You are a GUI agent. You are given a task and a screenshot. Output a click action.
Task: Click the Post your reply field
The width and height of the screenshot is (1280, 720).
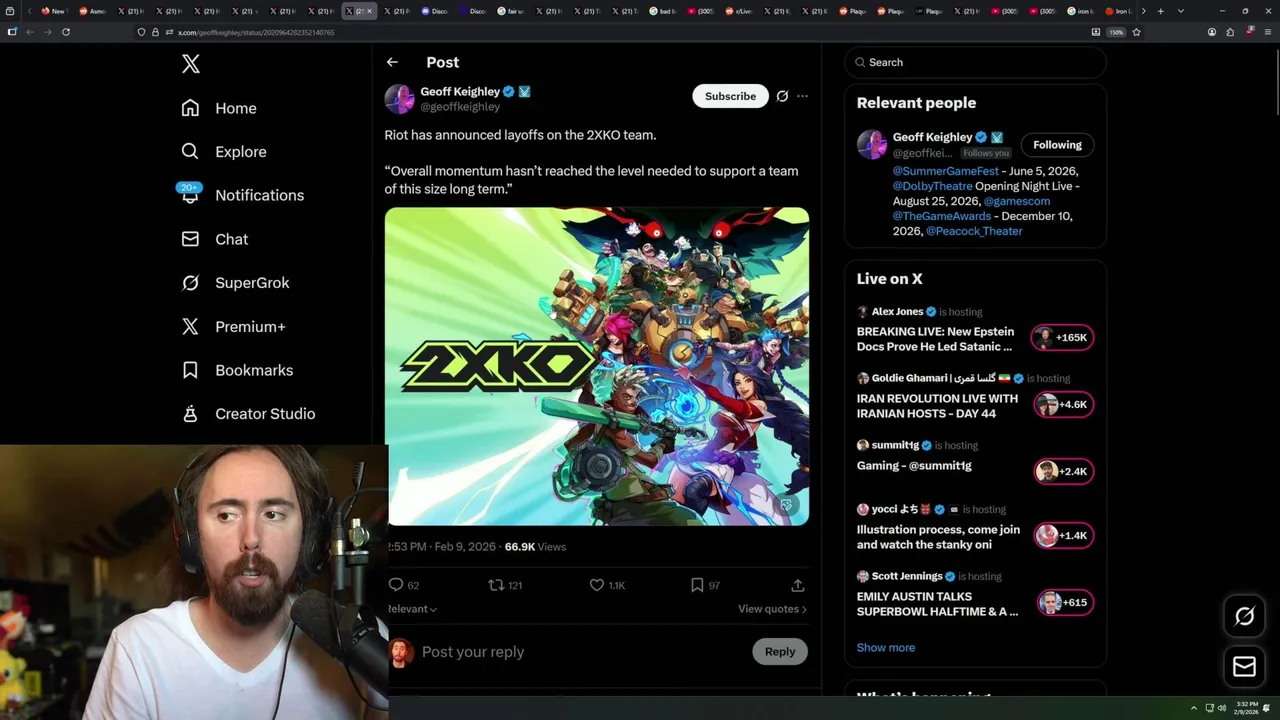point(580,652)
